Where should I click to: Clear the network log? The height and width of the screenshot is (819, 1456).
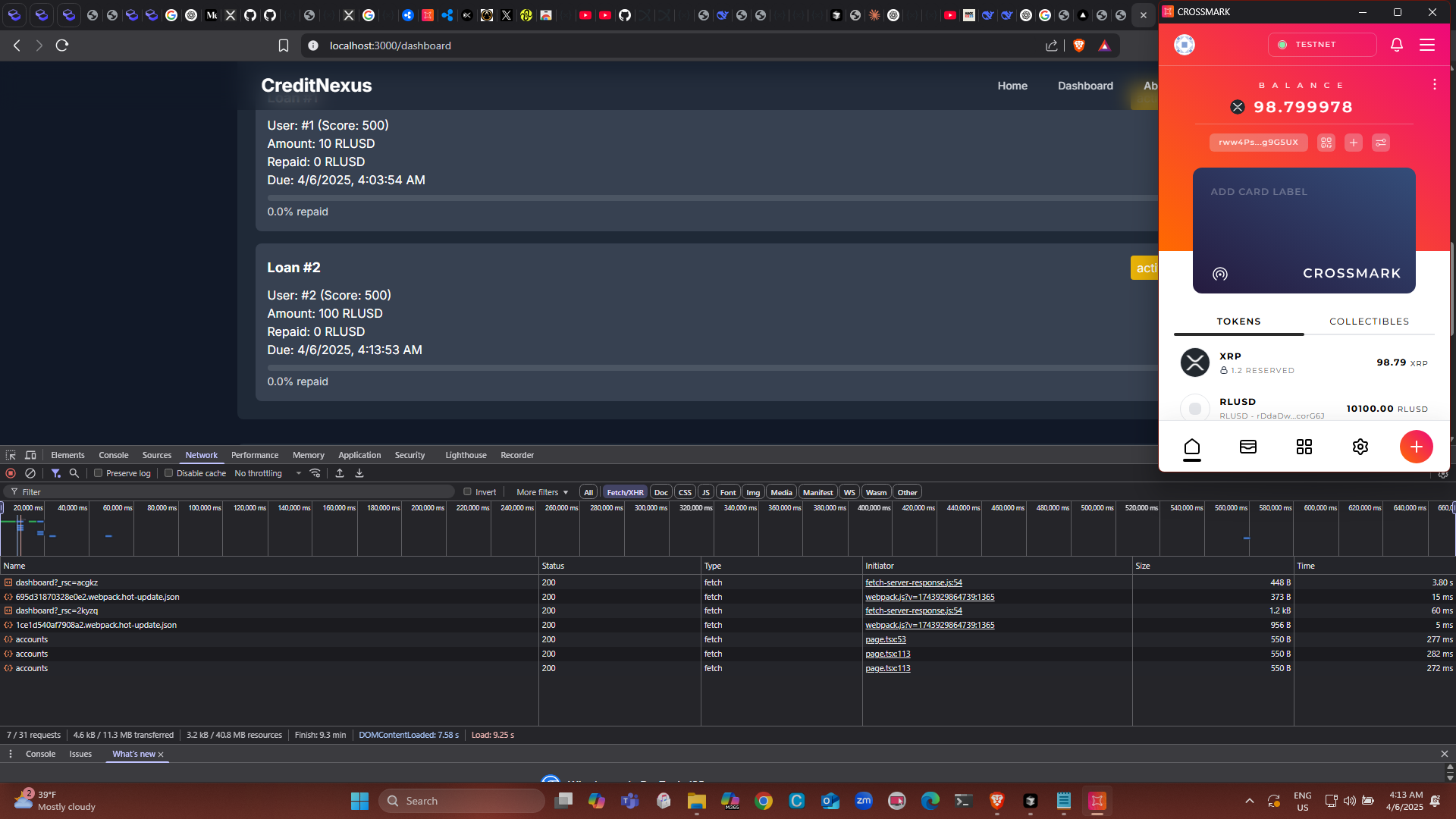pyautogui.click(x=30, y=473)
